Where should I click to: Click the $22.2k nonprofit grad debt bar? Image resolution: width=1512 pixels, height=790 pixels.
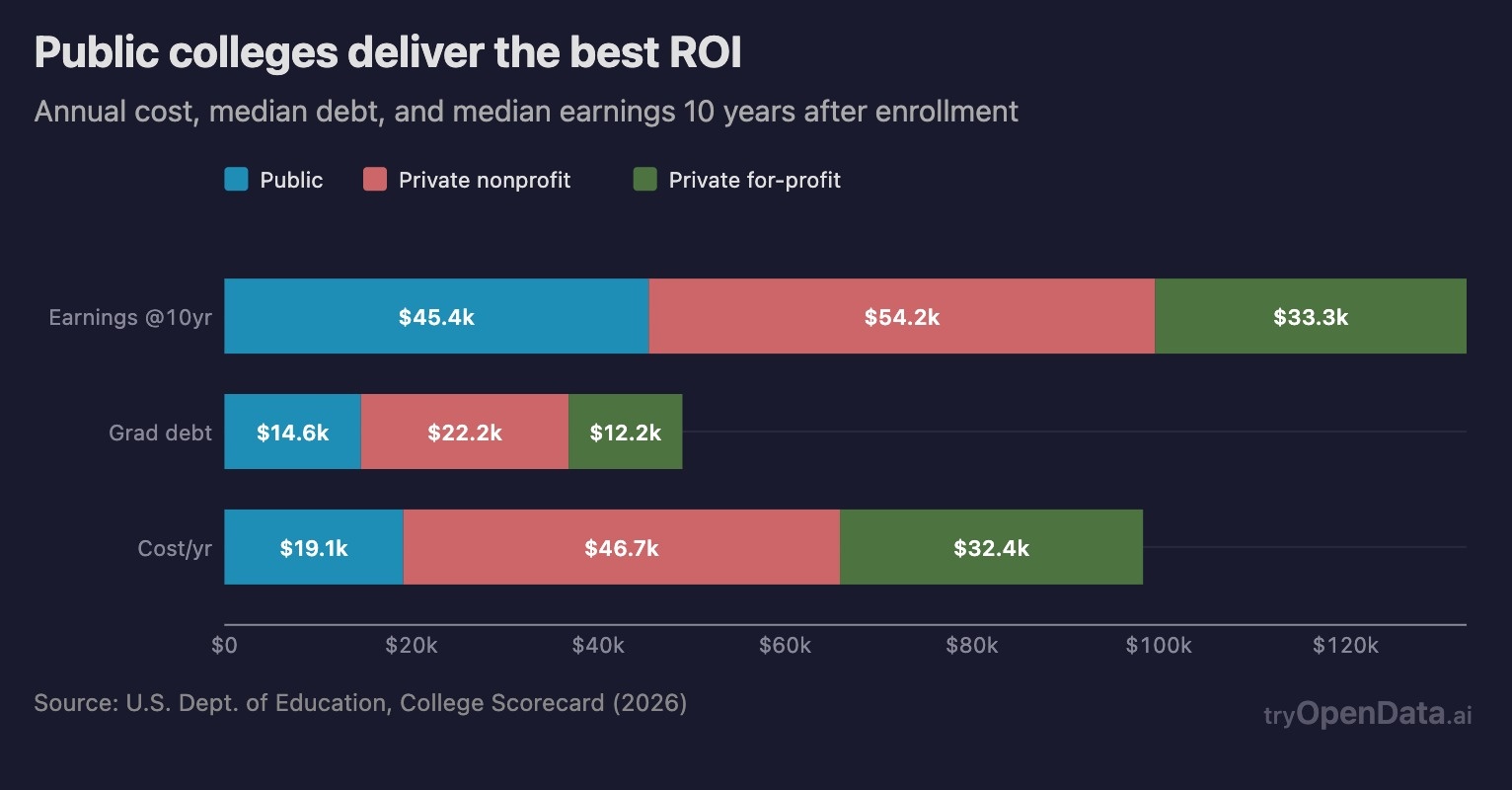464,432
